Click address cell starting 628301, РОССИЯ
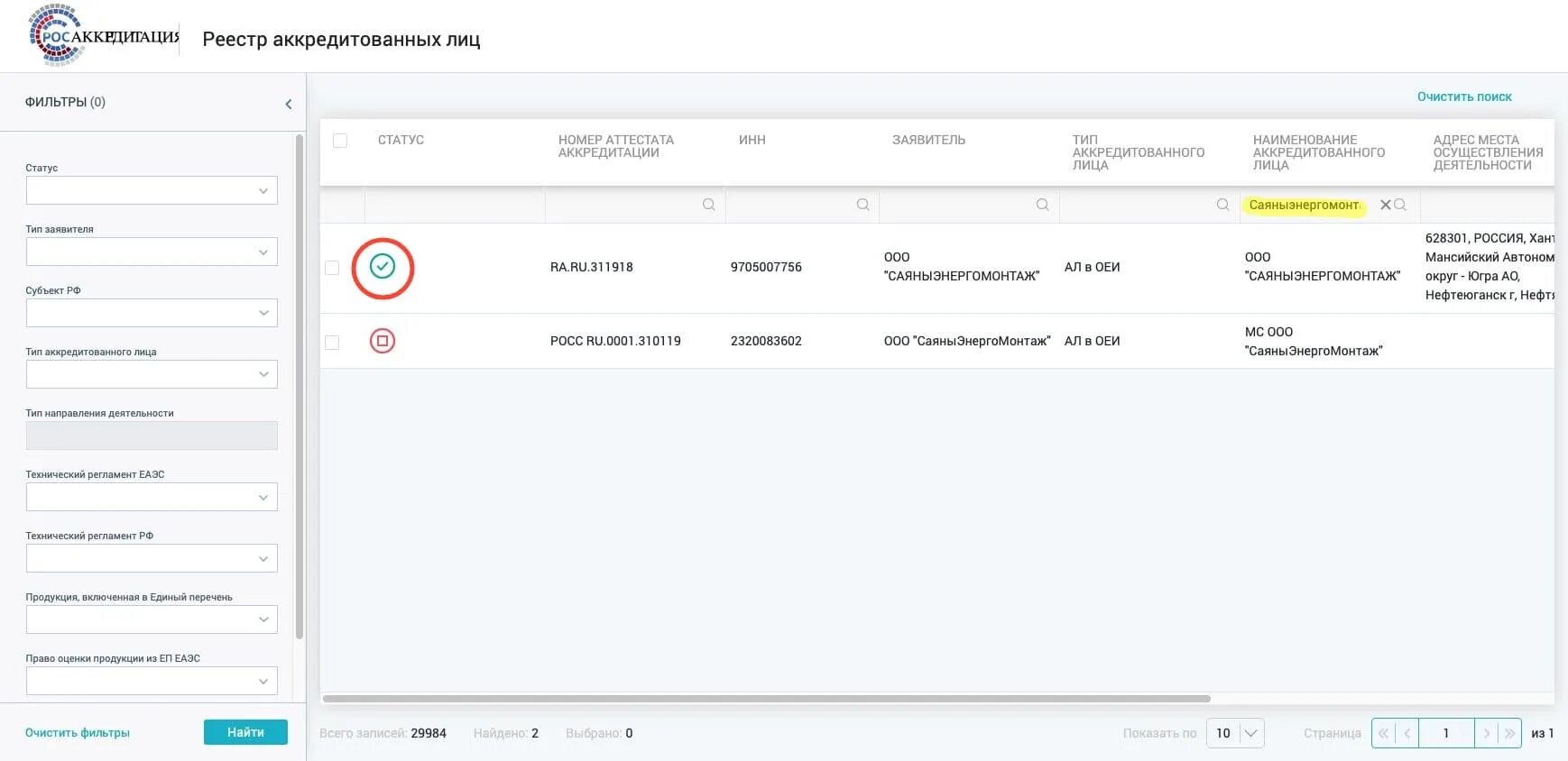 [1490, 267]
